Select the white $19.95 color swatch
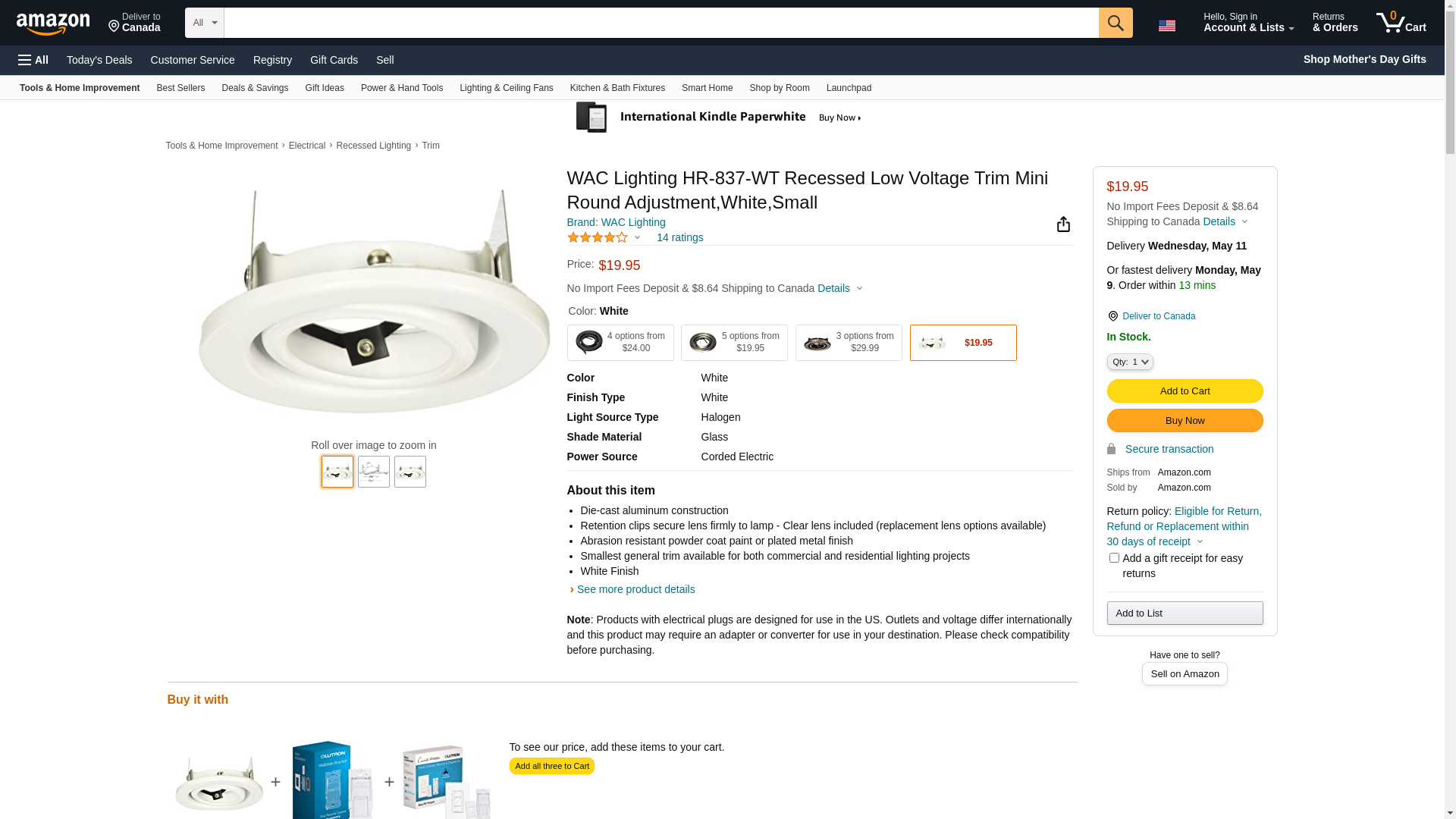 pos(962,343)
